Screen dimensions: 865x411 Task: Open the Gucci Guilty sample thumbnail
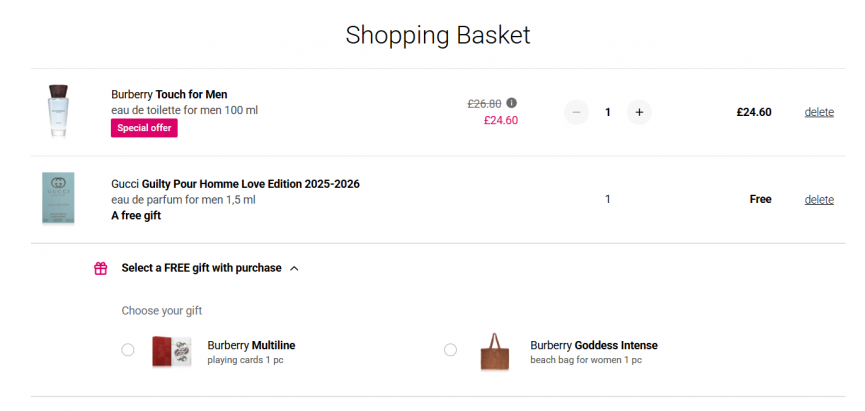click(x=59, y=198)
